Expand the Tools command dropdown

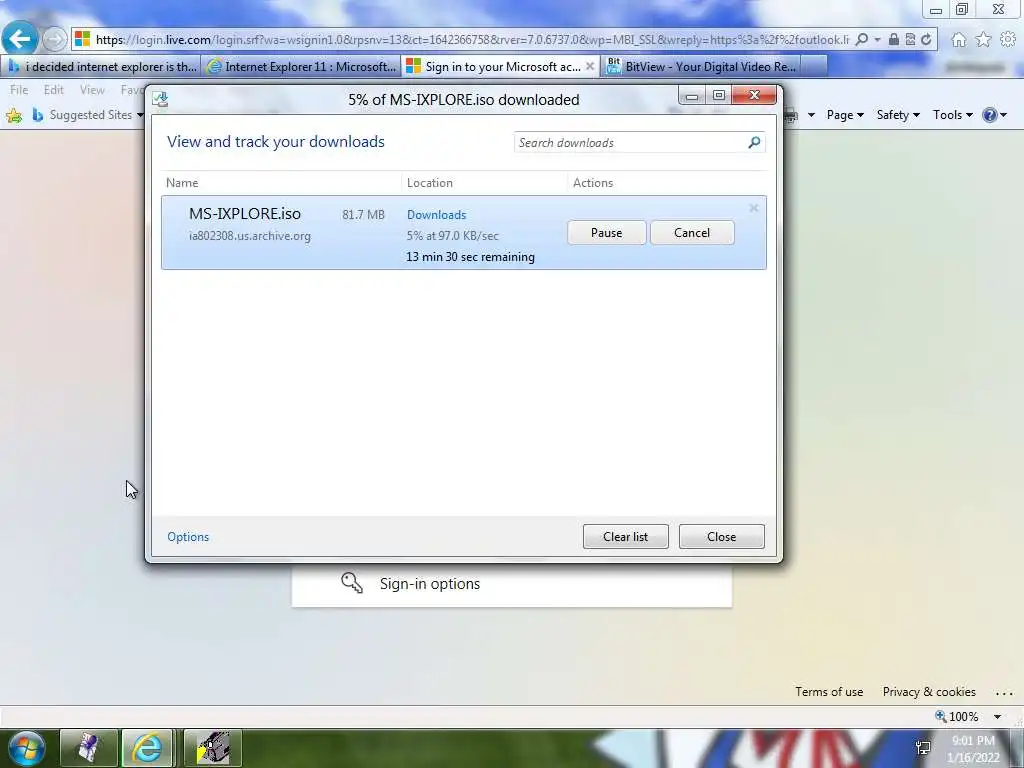click(952, 115)
